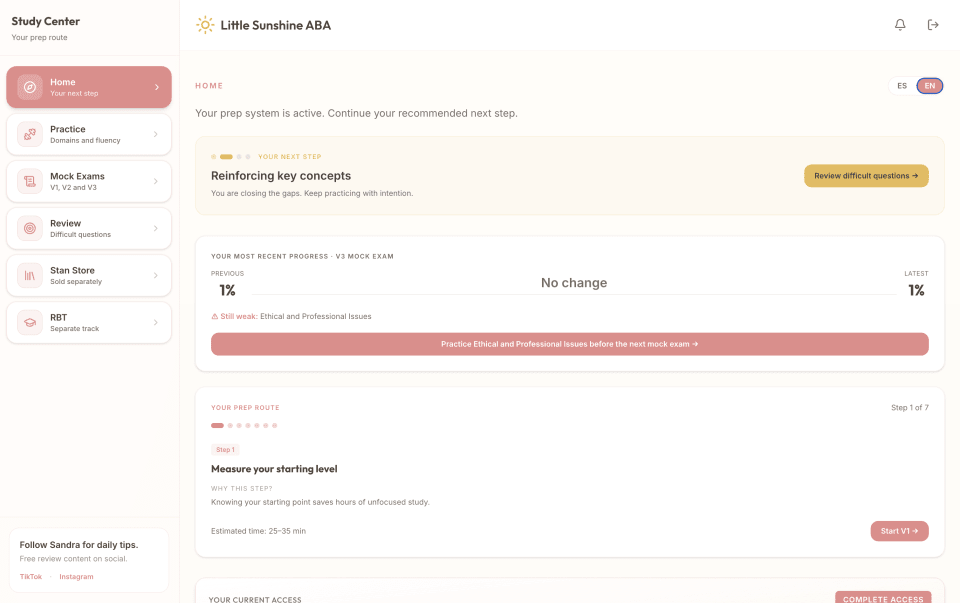Viewport: 960px width, 603px height.
Task: Click the 'YOUR CURRENT ACCESS' label
Action: point(255,599)
